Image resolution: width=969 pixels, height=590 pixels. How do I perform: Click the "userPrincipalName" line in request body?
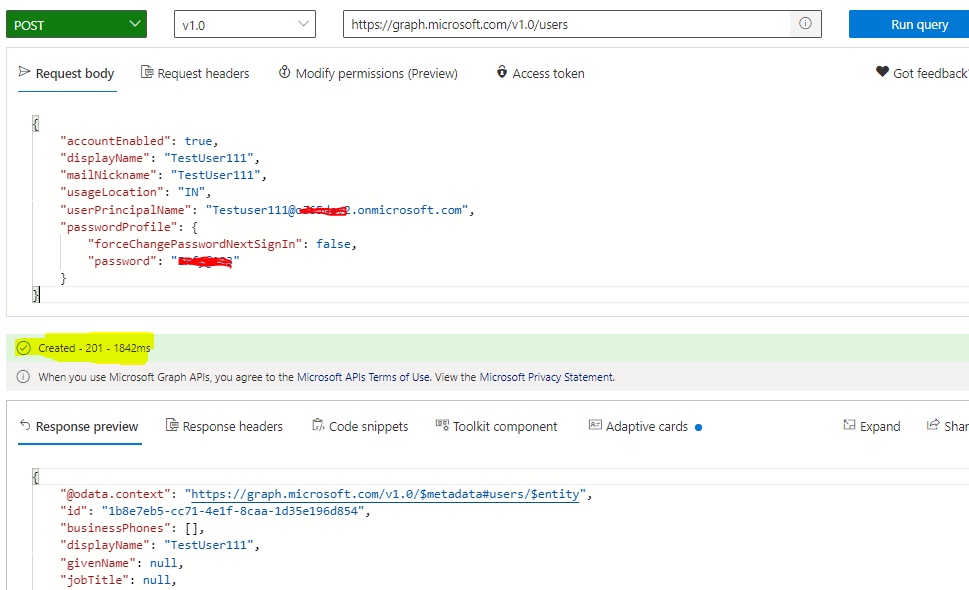coord(267,210)
